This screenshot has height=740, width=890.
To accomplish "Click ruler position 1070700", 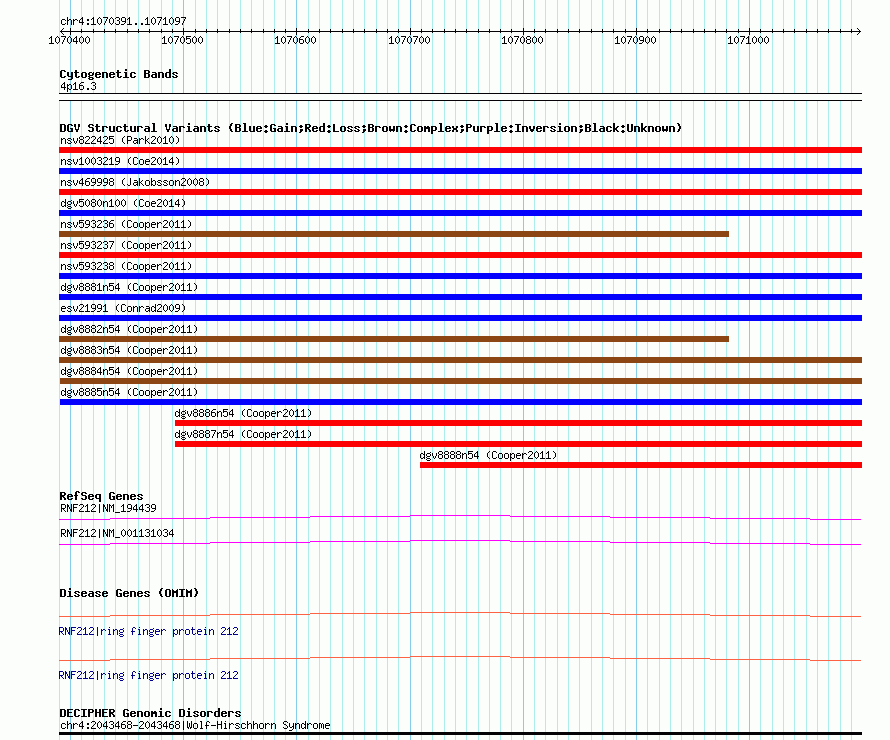I will pos(409,40).
